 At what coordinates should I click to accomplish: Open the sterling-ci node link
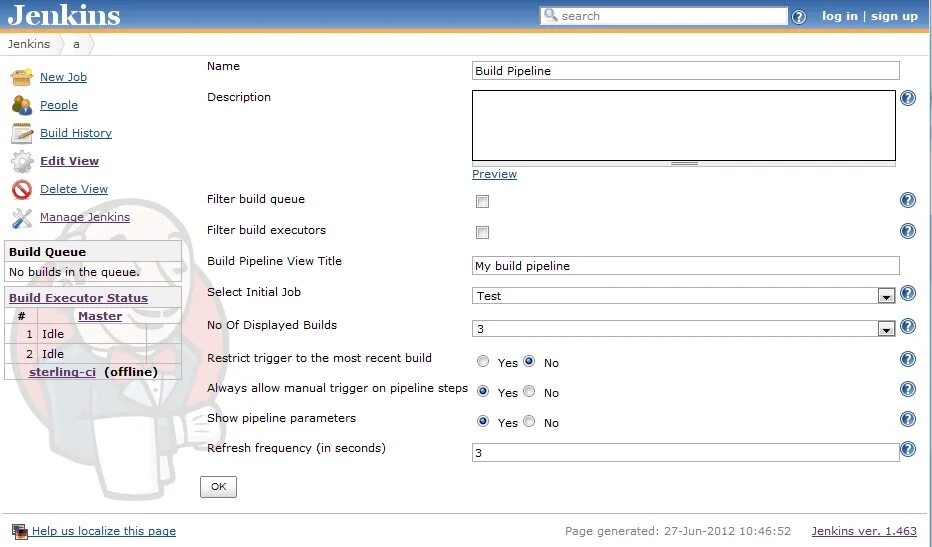pos(62,372)
